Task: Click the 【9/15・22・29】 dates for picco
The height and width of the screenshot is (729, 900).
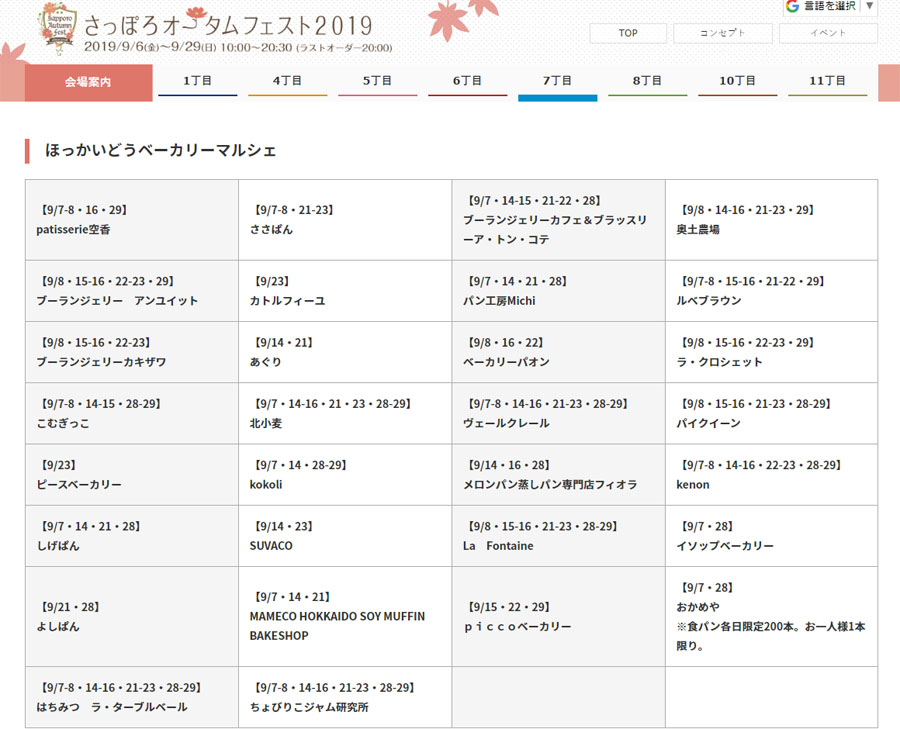Action: [x=509, y=607]
